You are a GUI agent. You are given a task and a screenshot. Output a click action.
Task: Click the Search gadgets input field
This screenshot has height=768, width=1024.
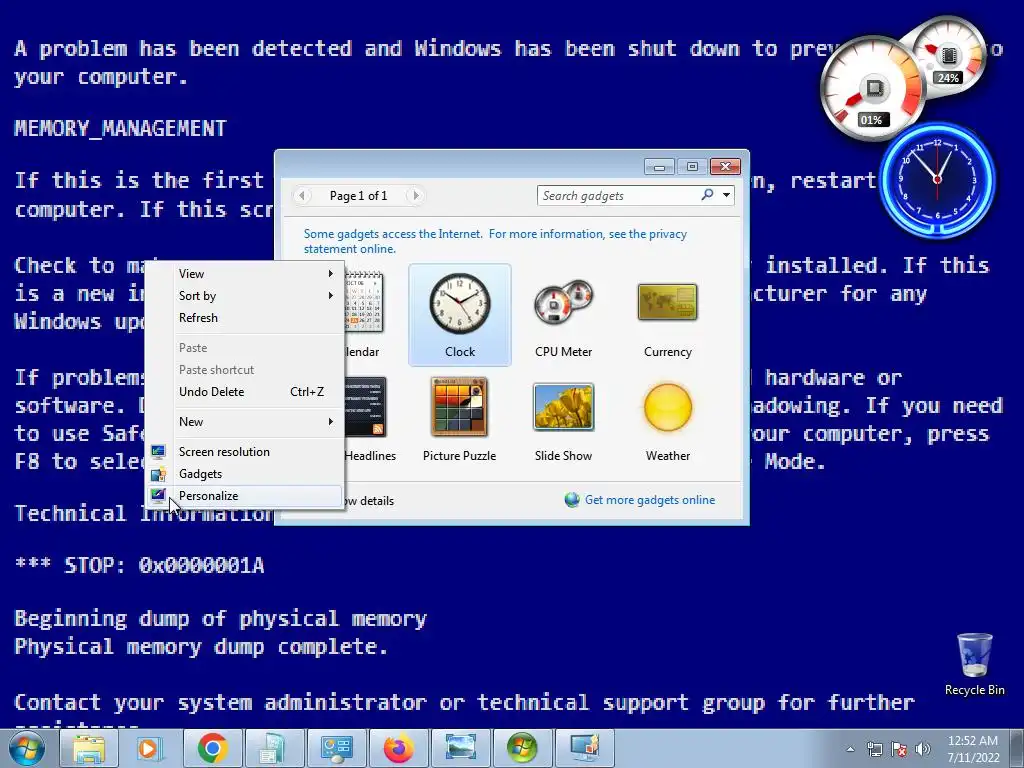click(619, 195)
